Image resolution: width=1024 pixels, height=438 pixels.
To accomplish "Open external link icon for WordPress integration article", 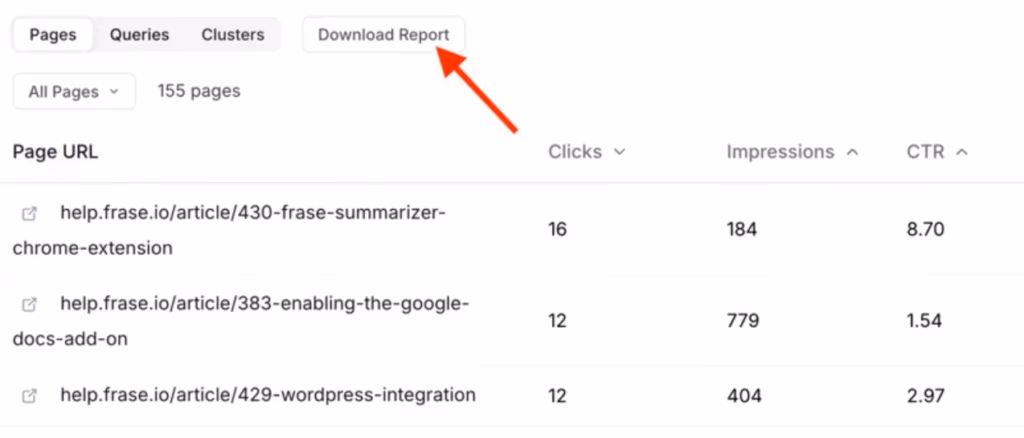I will [30, 396].
